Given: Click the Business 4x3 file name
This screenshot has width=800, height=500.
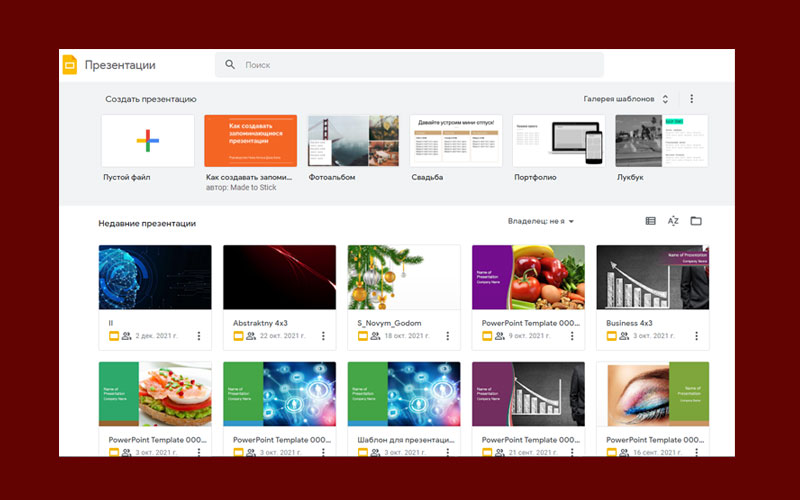Looking at the screenshot, I should pyautogui.click(x=629, y=323).
